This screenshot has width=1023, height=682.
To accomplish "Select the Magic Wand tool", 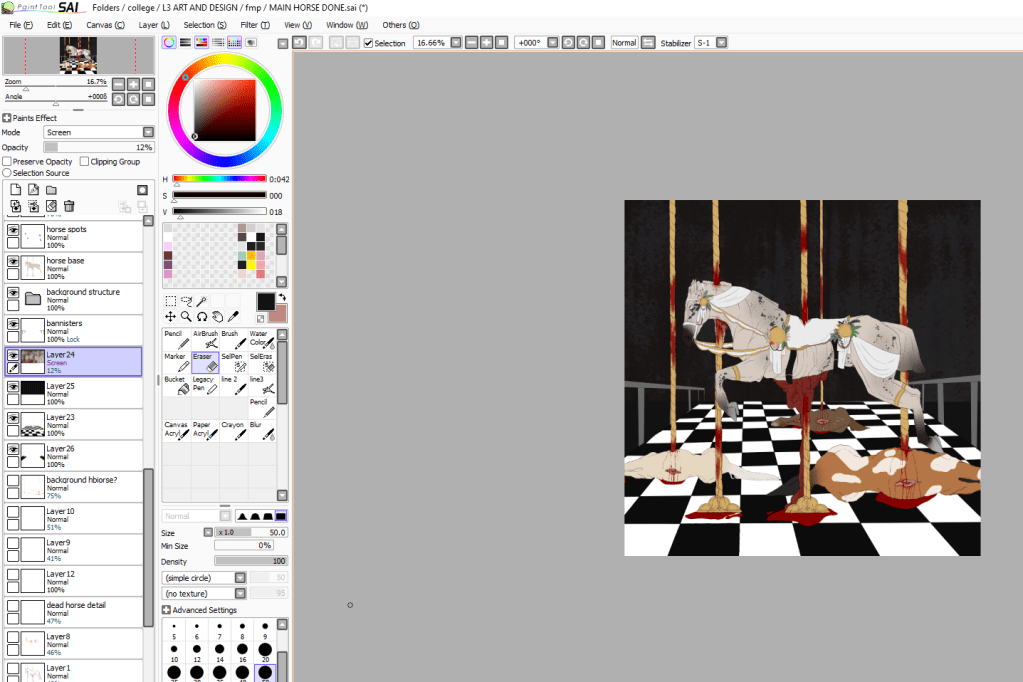I will (202, 301).
